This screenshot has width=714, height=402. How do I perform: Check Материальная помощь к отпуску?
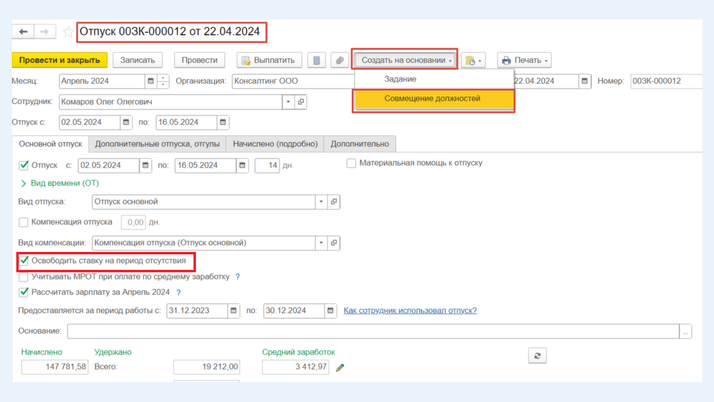(351, 163)
